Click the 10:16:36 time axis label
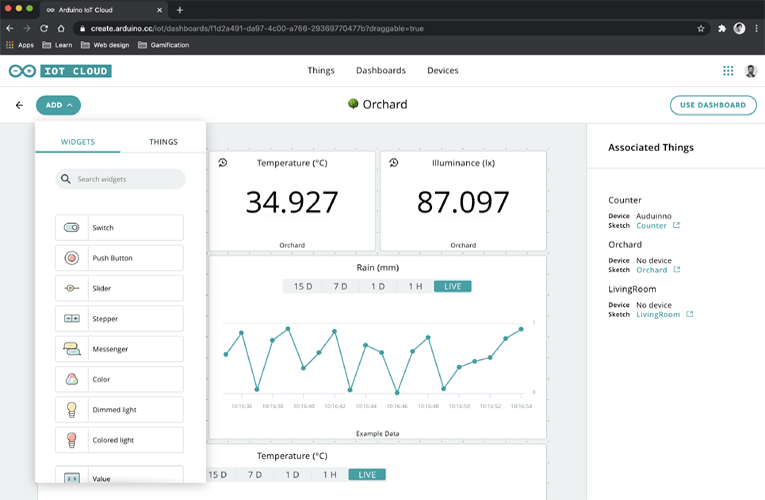The height and width of the screenshot is (500, 765). coord(242,406)
